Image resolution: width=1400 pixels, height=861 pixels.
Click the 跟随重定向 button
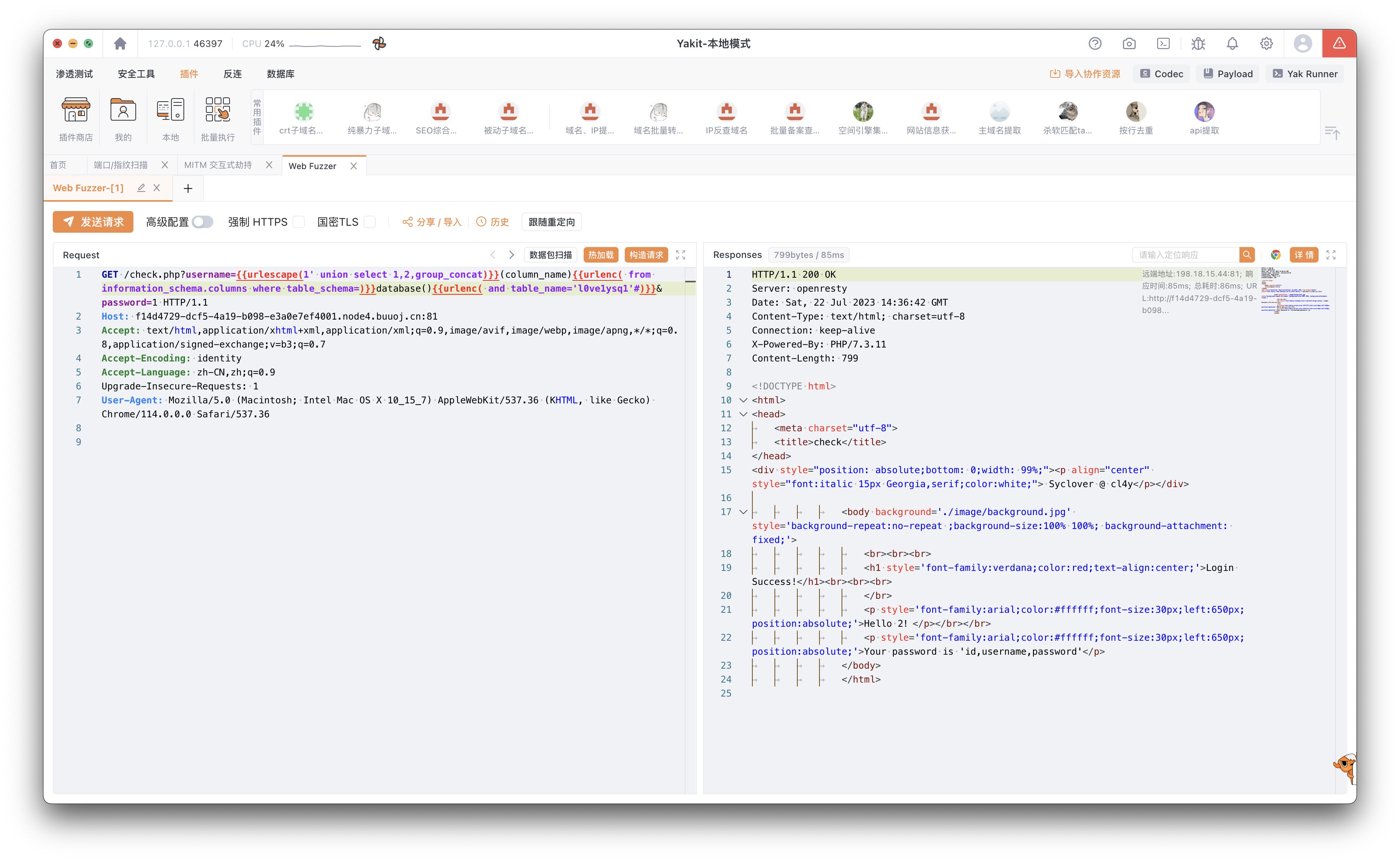coord(551,222)
